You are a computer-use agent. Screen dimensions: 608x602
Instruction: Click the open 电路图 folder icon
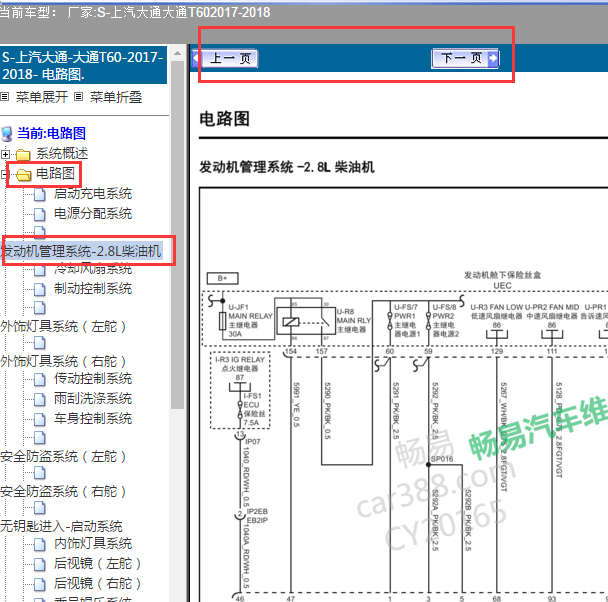(x=24, y=175)
